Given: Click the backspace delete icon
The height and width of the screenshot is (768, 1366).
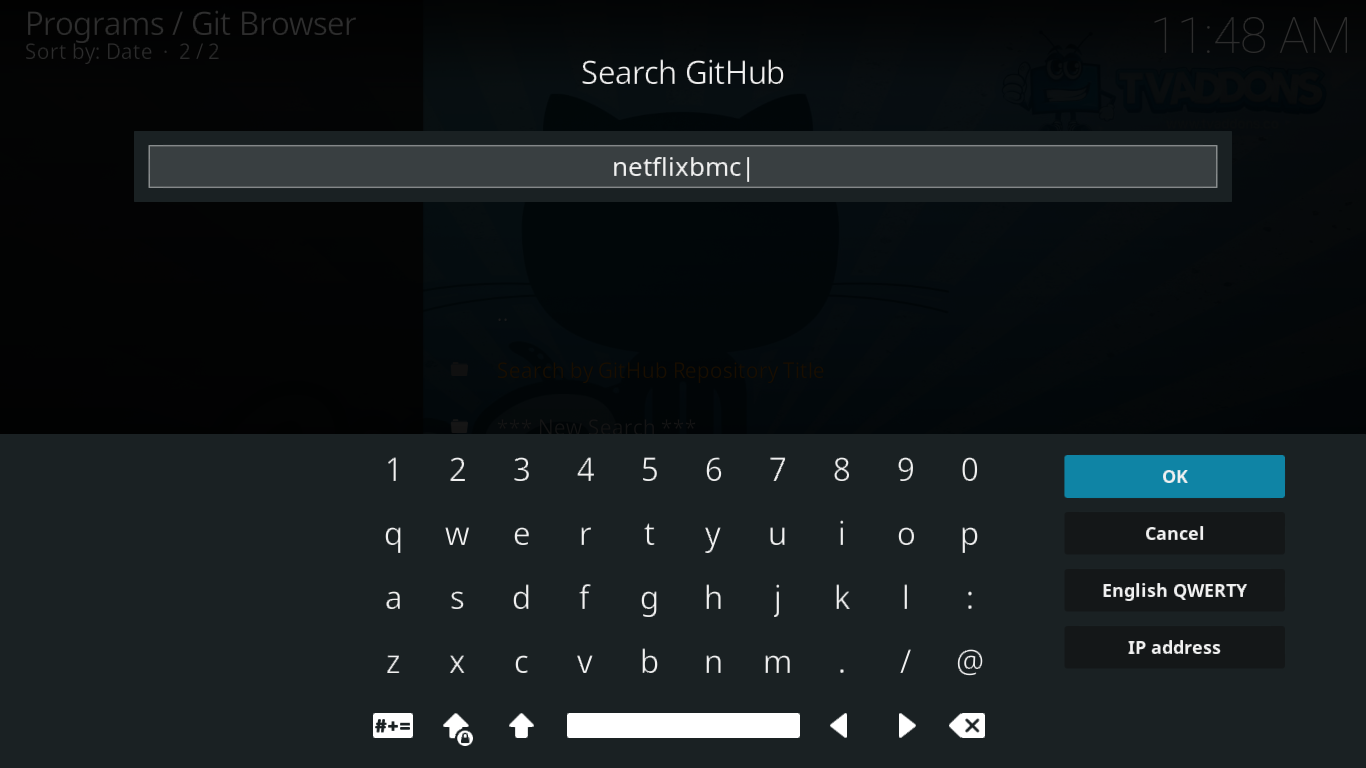Looking at the screenshot, I should click(x=967, y=726).
